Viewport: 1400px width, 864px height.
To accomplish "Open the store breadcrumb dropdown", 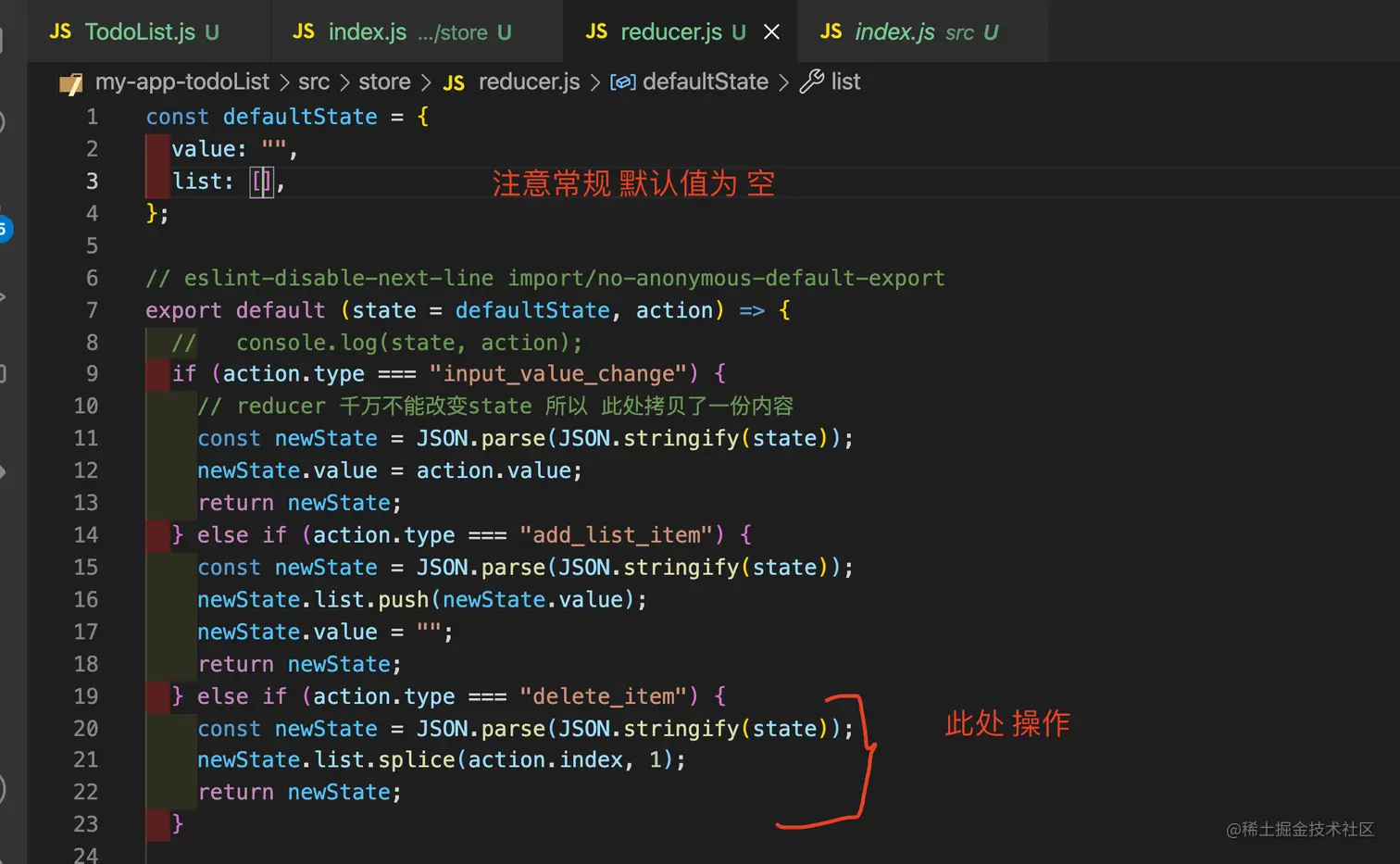I will [384, 81].
